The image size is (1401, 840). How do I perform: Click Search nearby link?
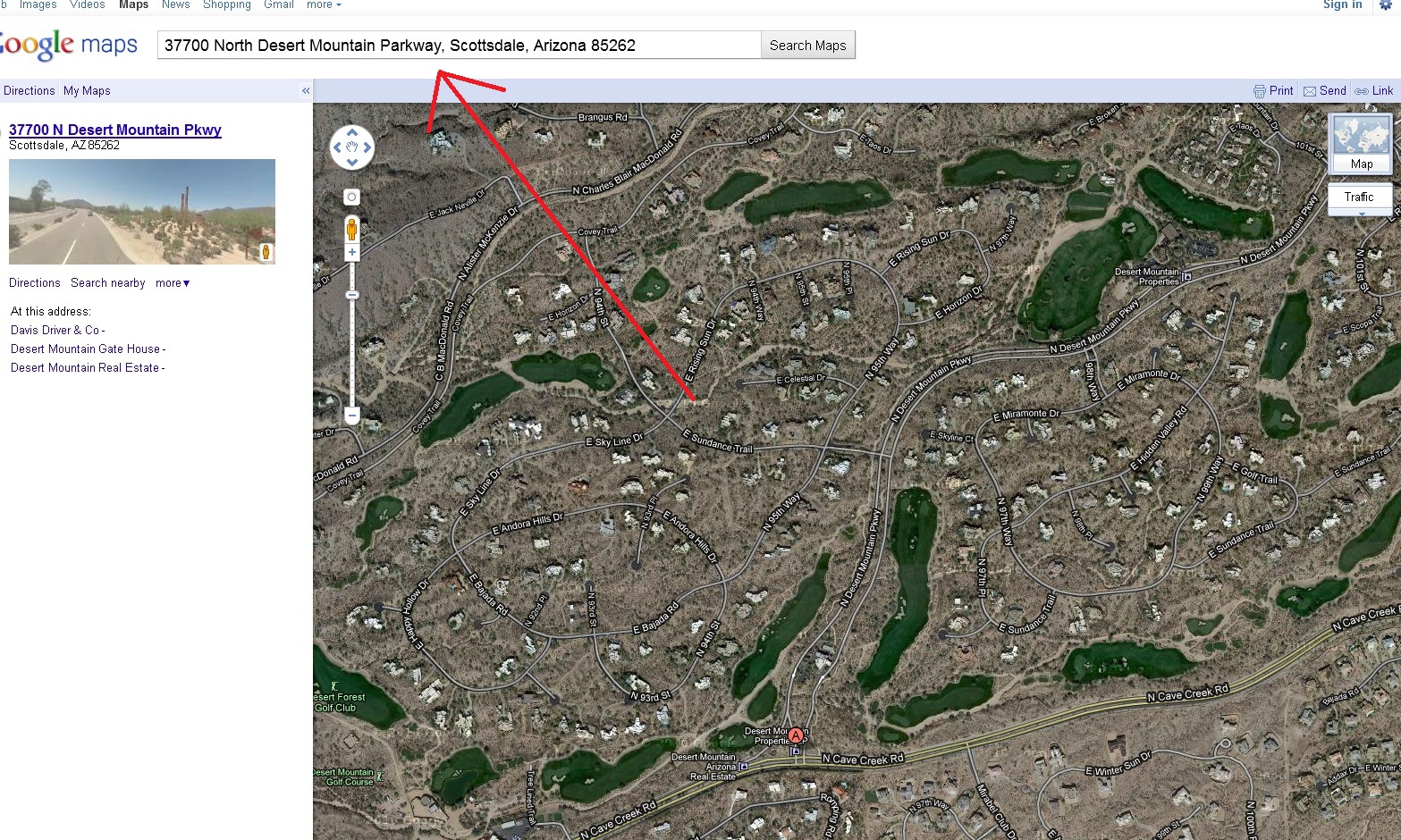click(108, 283)
